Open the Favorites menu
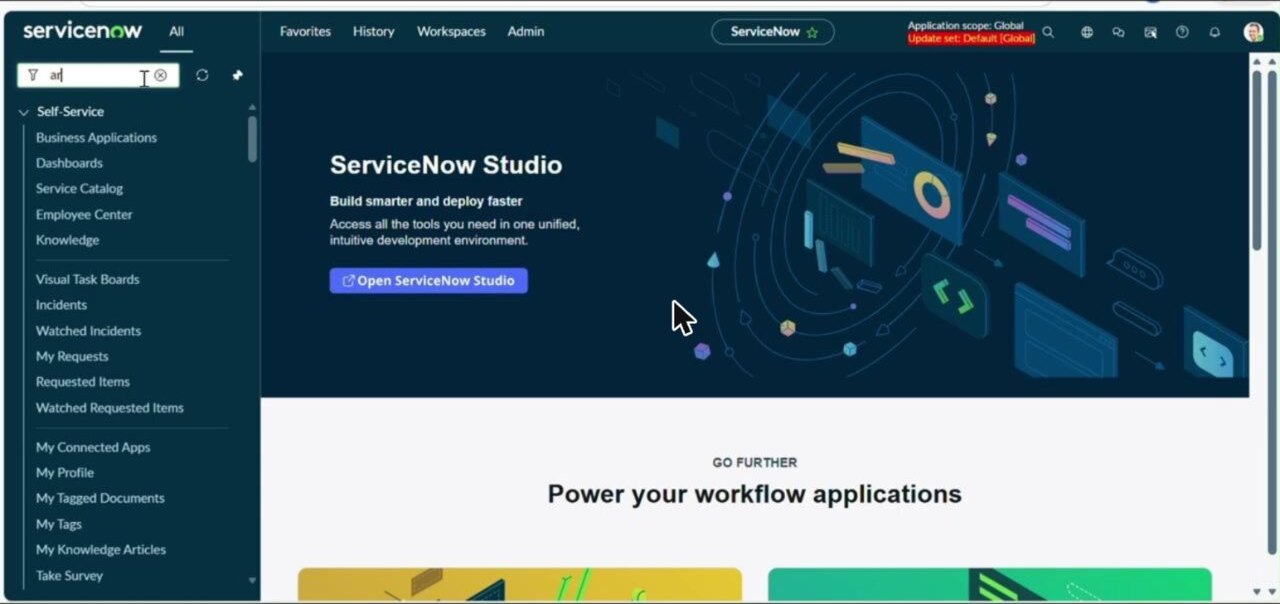Image resolution: width=1280 pixels, height=604 pixels. (305, 32)
